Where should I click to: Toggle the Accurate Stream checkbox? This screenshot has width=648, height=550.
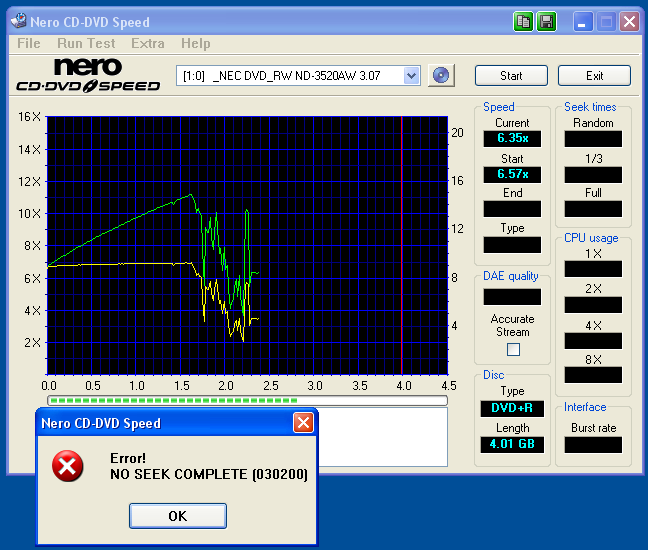click(x=513, y=350)
